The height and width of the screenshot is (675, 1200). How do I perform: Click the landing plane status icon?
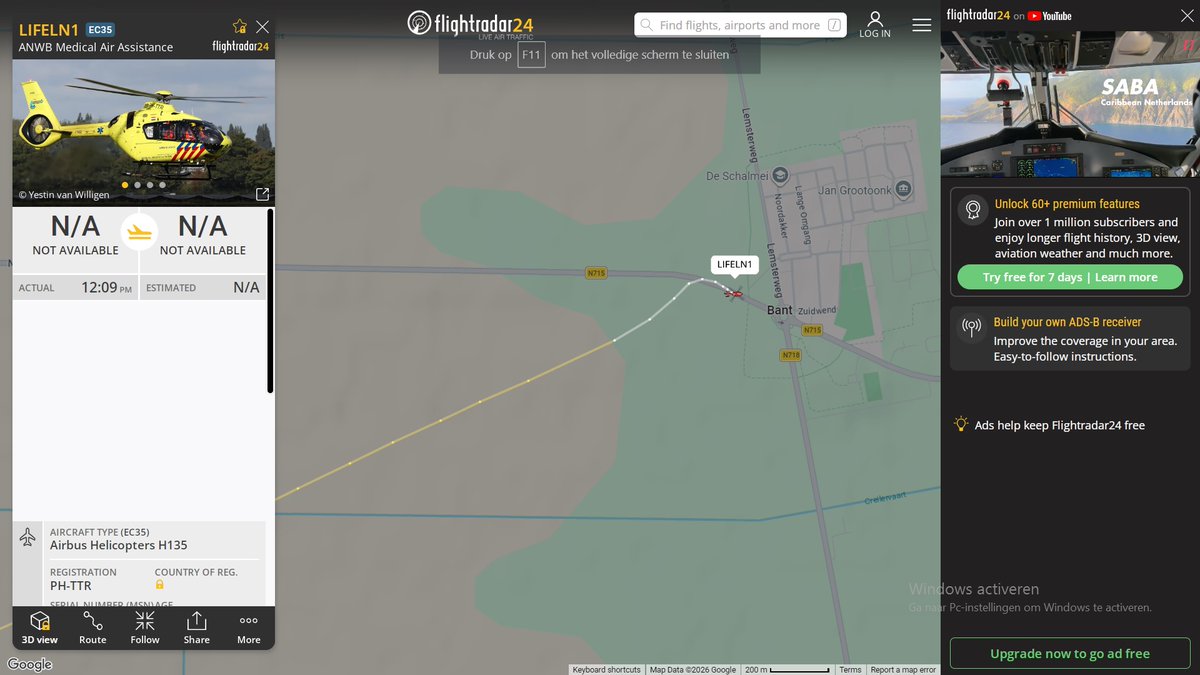[140, 232]
